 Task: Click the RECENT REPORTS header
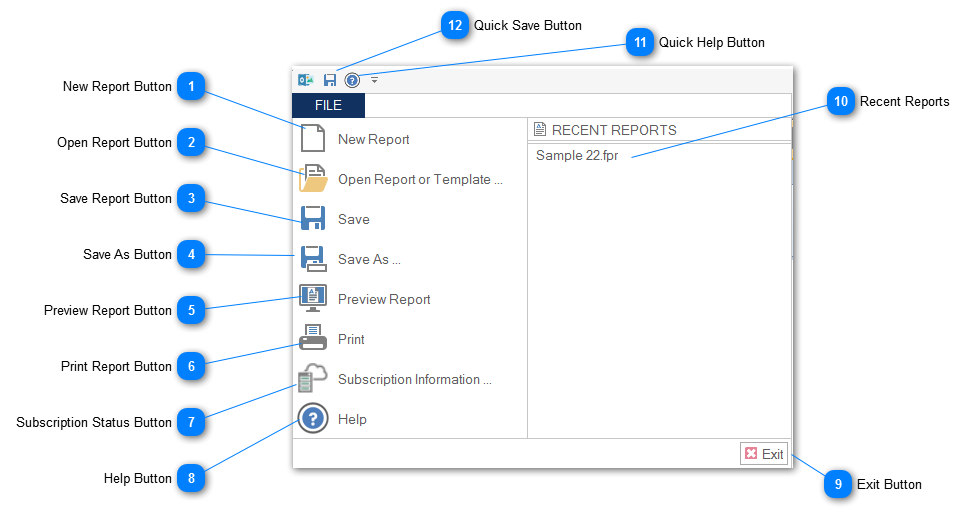pos(613,130)
